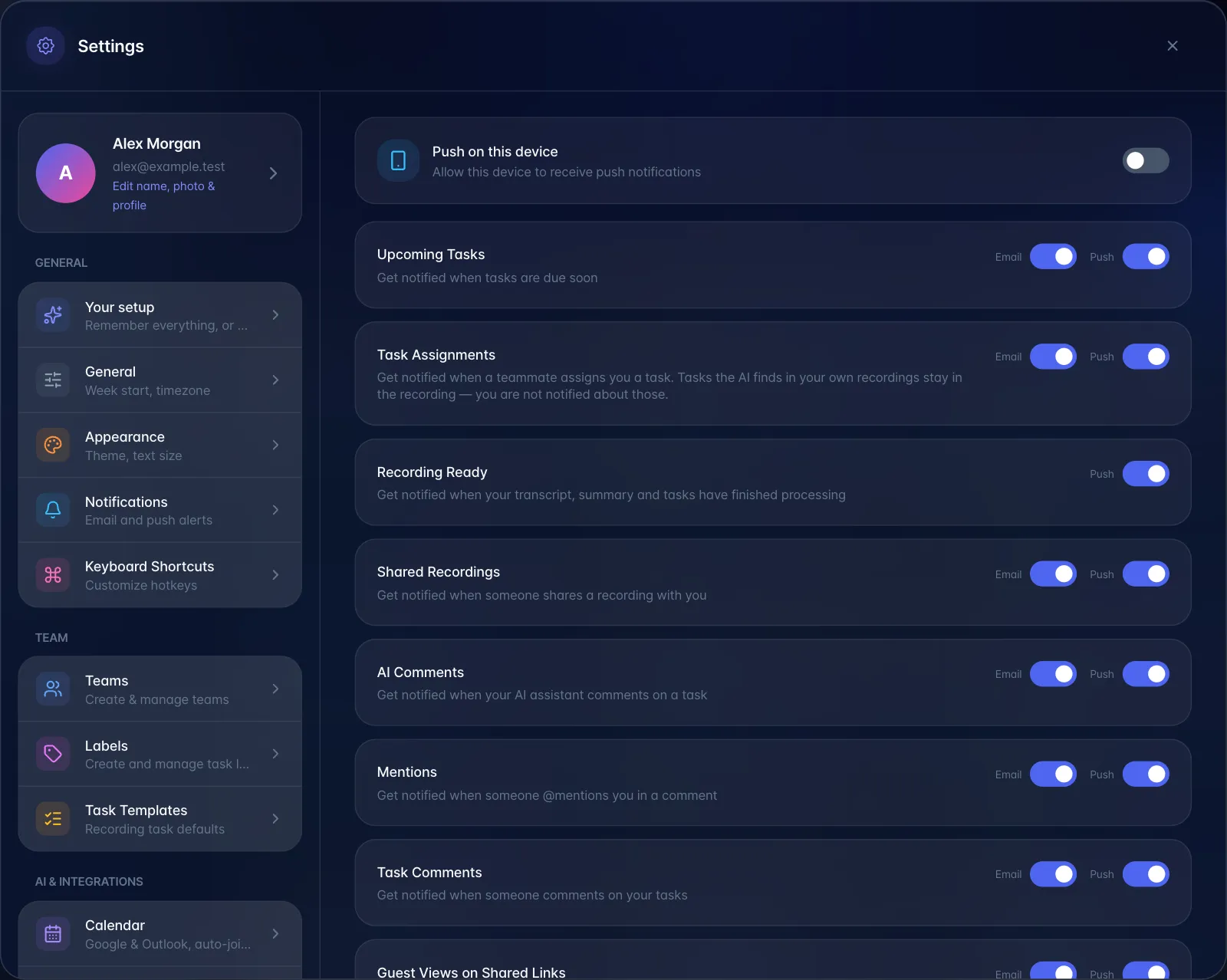Click the General sliders icon
Viewport: 1227px width, 980px height.
(53, 380)
